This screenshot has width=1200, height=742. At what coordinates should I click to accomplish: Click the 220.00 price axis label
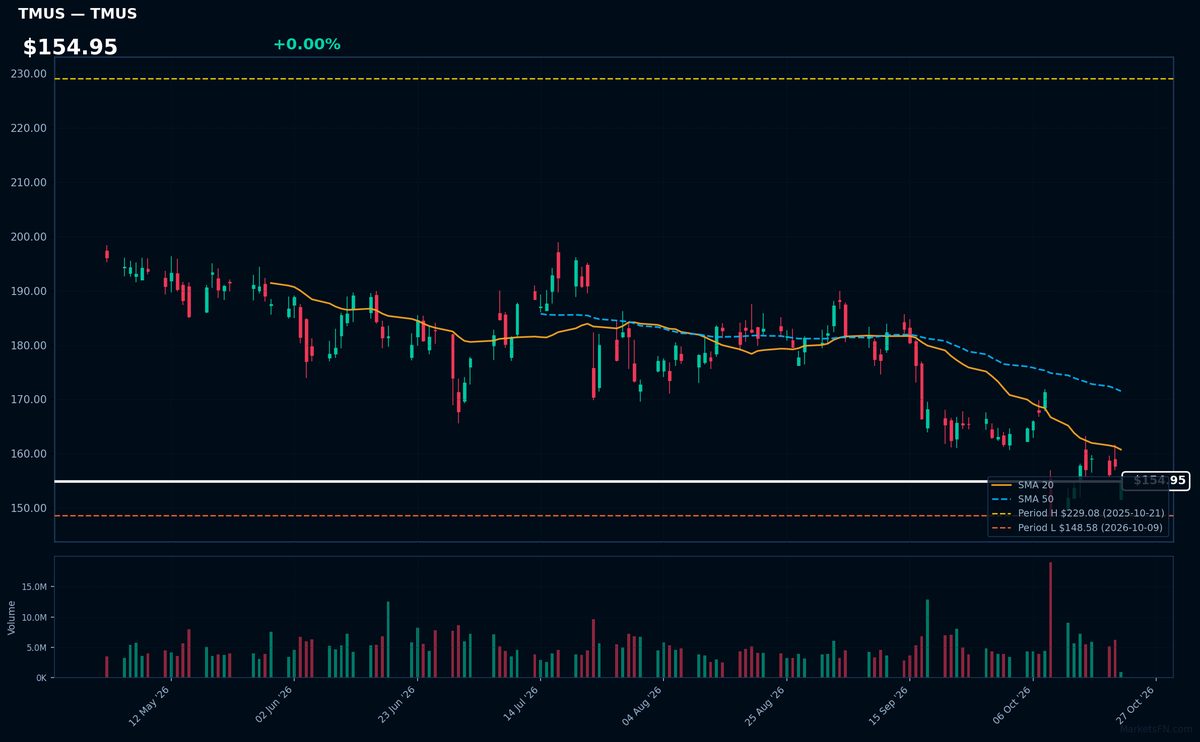pyautogui.click(x=28, y=128)
